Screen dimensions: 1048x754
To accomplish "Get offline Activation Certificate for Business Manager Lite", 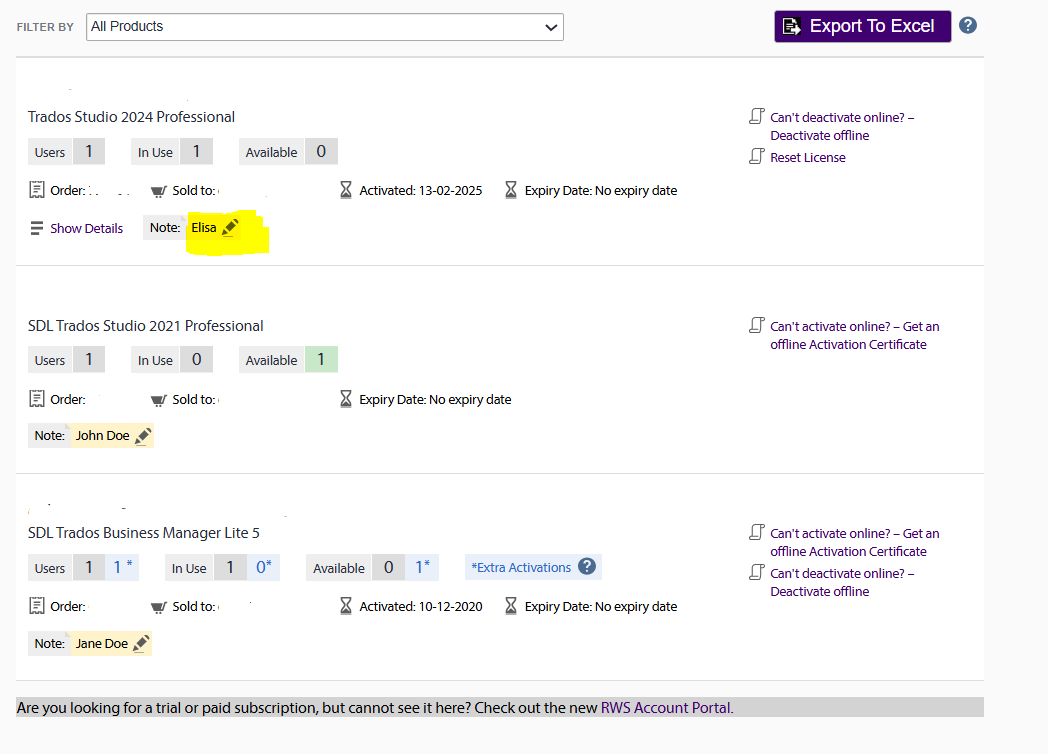I will tap(848, 551).
